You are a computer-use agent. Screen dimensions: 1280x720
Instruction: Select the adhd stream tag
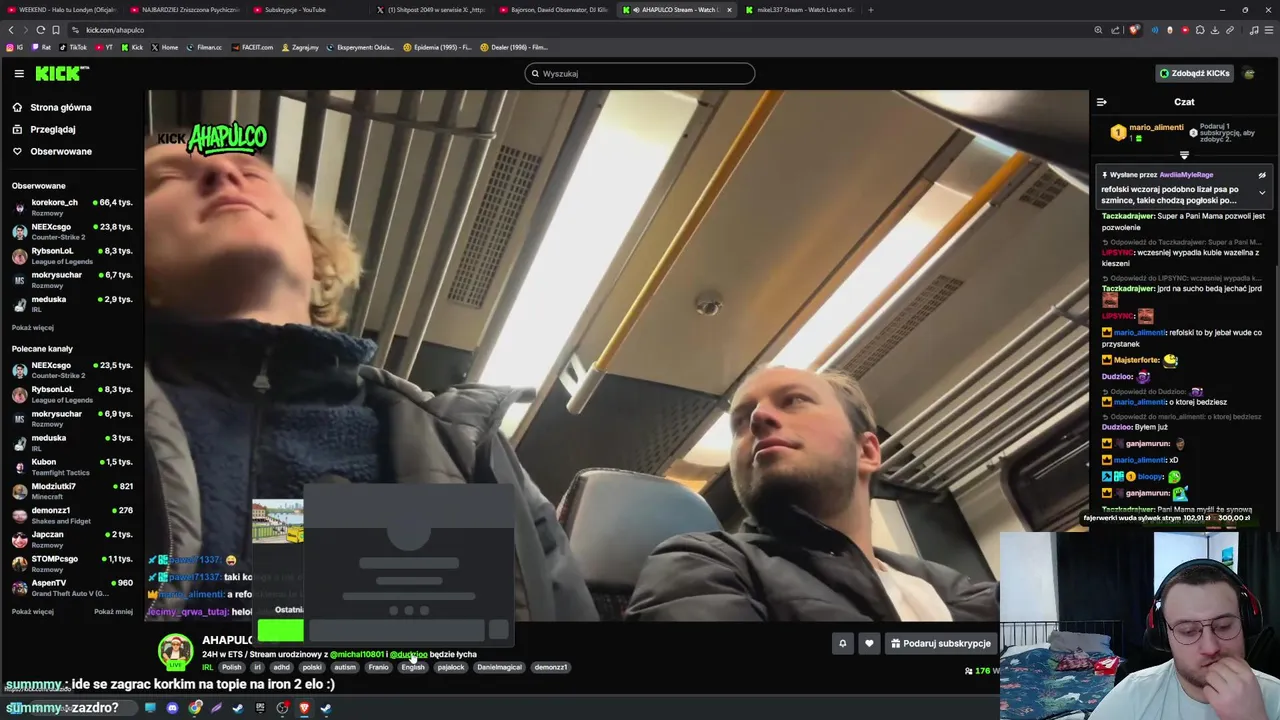click(281, 667)
